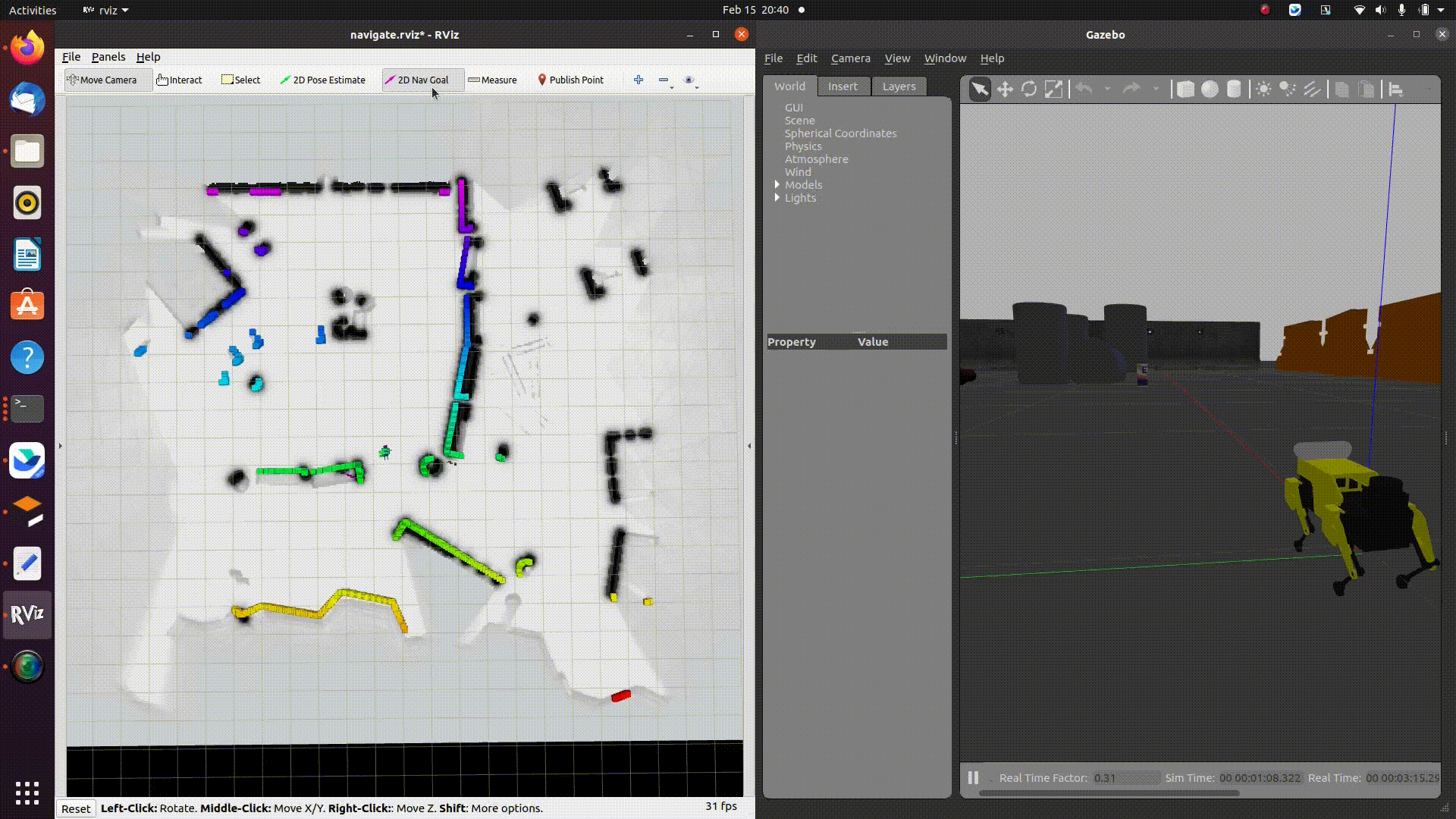Viewport: 1456px width, 819px height.
Task: Click the Reset button in RViz
Action: coord(76,808)
